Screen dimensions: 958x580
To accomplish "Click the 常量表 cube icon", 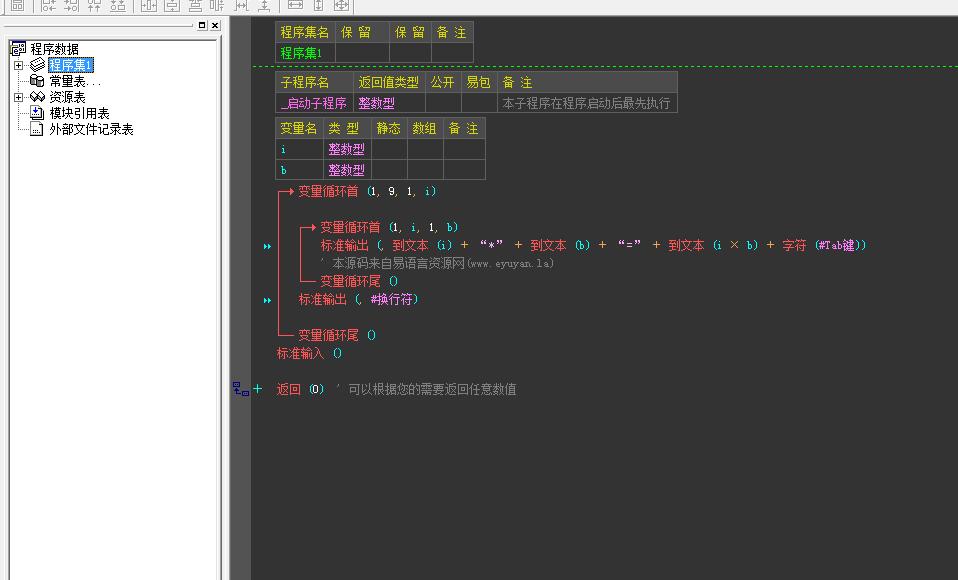I will pos(37,81).
